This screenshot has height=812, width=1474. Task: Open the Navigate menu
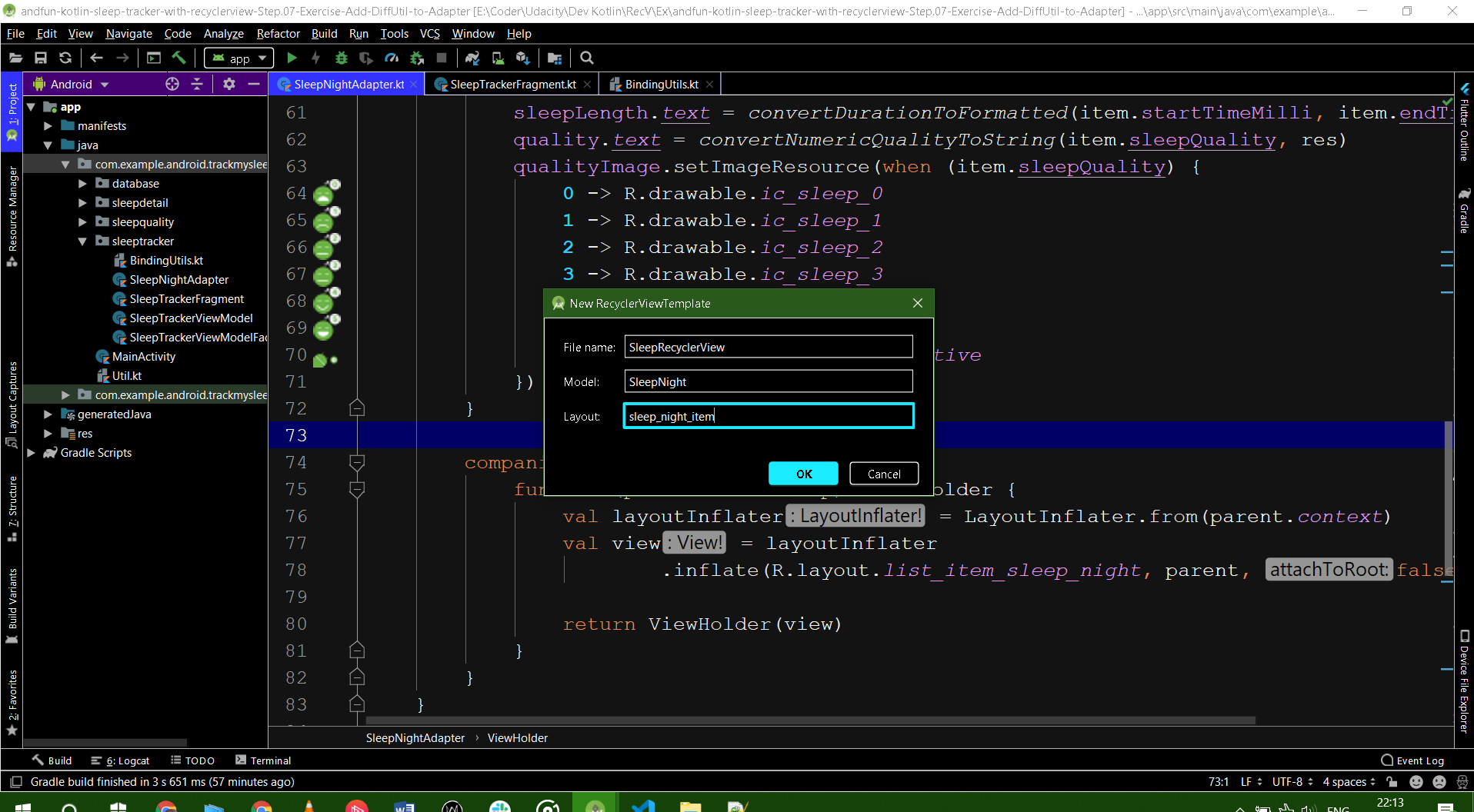(x=128, y=34)
